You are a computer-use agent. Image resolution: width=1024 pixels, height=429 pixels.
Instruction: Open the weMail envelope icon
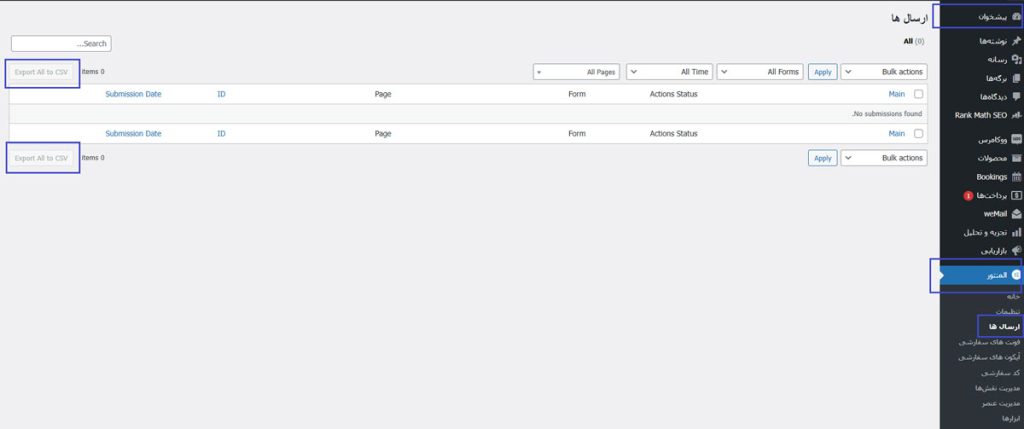click(1016, 213)
